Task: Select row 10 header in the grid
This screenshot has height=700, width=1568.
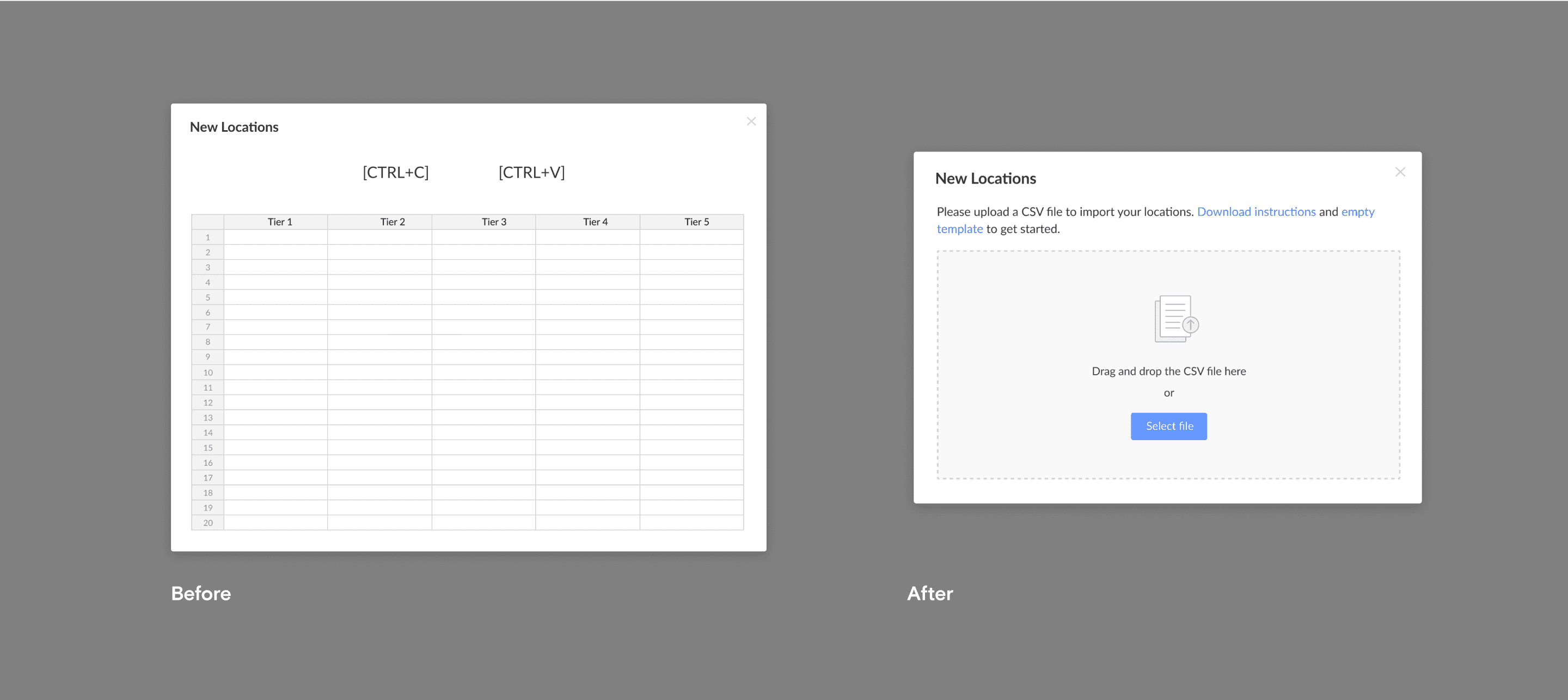Action: tap(207, 372)
